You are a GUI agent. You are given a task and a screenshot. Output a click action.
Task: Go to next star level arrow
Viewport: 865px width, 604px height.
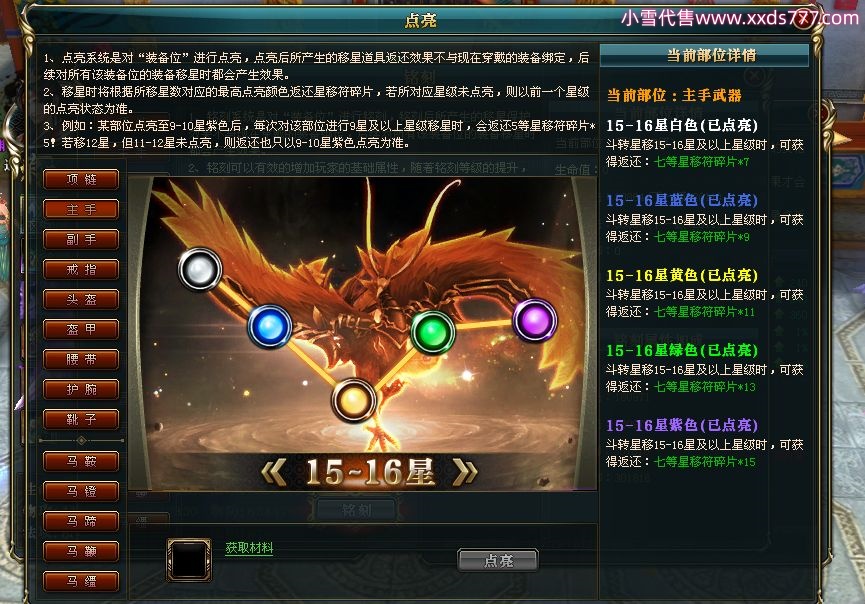tap(464, 473)
